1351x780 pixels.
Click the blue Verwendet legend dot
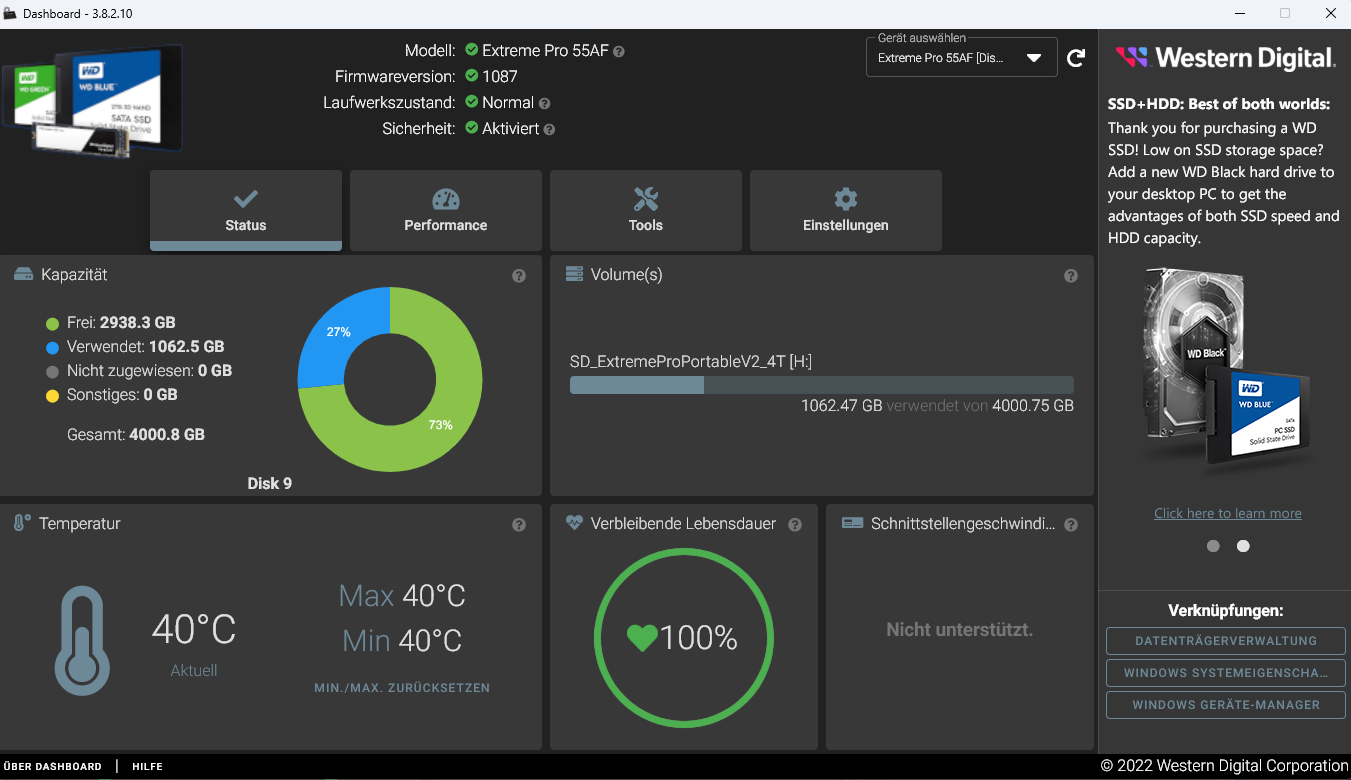pyautogui.click(x=53, y=347)
